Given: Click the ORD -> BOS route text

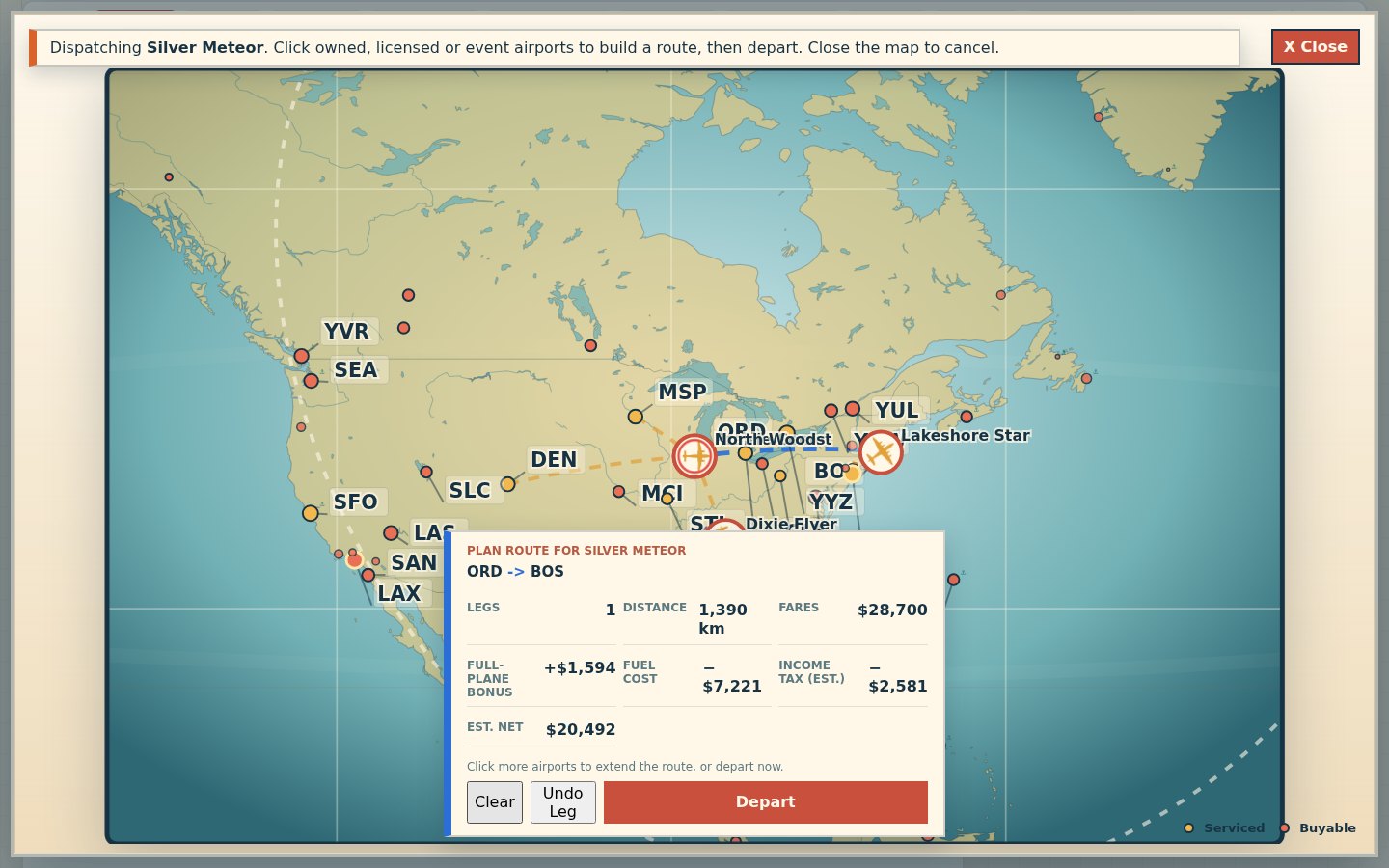Looking at the screenshot, I should 515,572.
